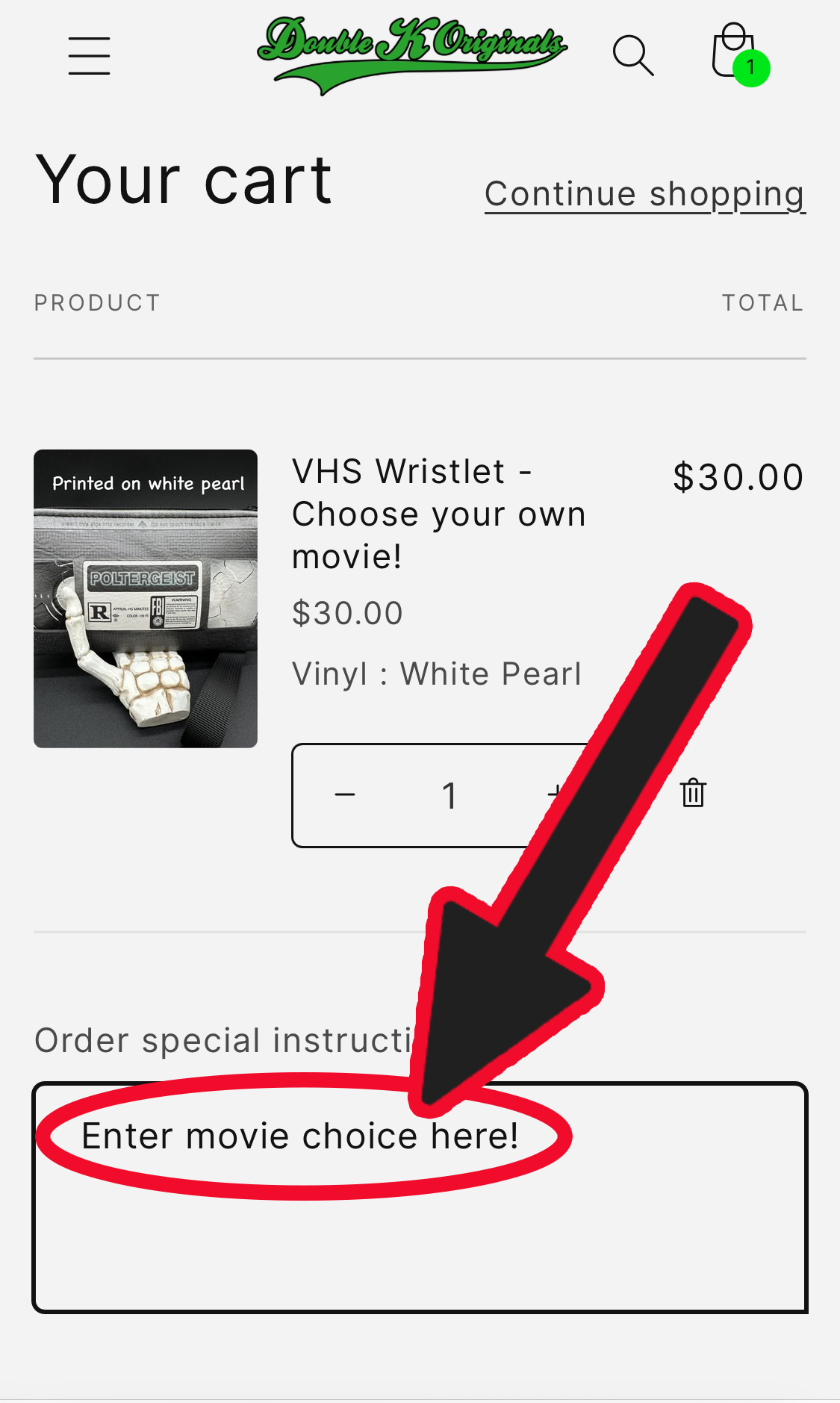The width and height of the screenshot is (840, 1403).
Task: Click the Double K Originals logo
Action: (x=412, y=55)
